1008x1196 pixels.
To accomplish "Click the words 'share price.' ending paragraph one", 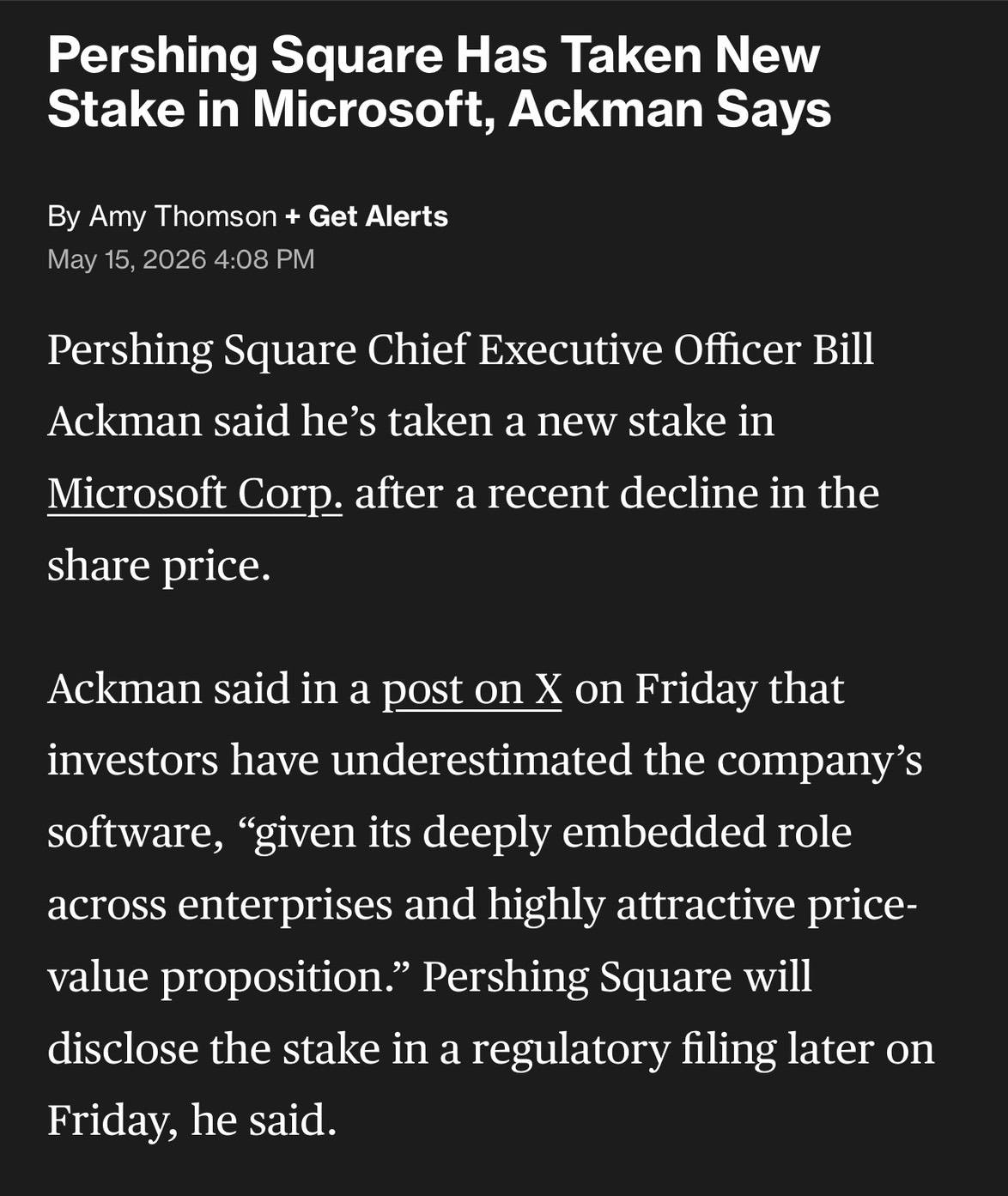I will tap(159, 567).
